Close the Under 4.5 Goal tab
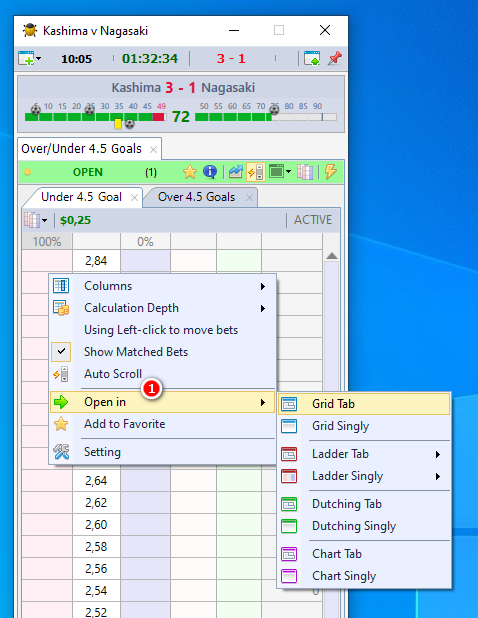The width and height of the screenshot is (478, 618). pos(134,197)
